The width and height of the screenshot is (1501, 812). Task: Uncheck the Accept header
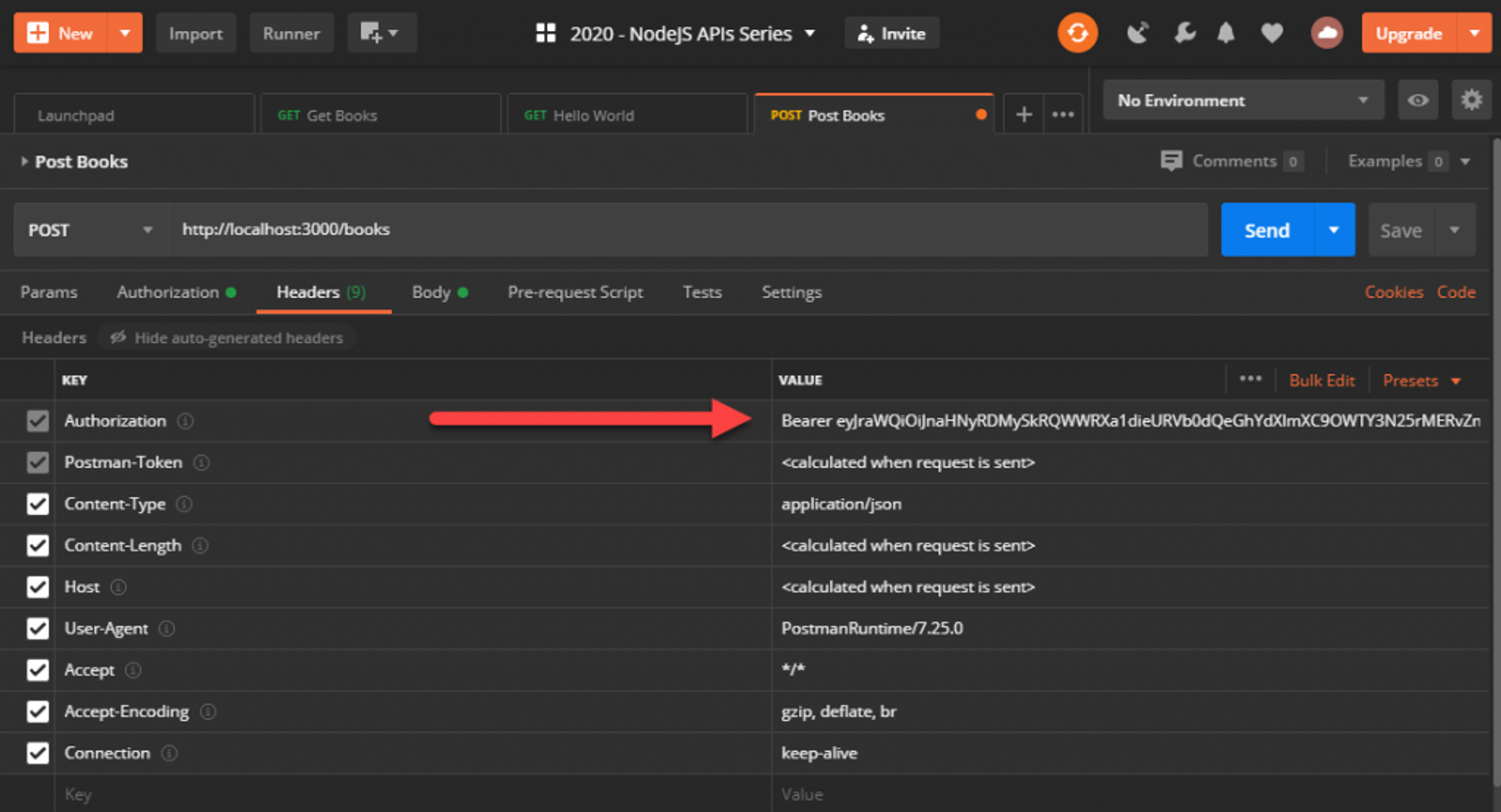click(38, 669)
